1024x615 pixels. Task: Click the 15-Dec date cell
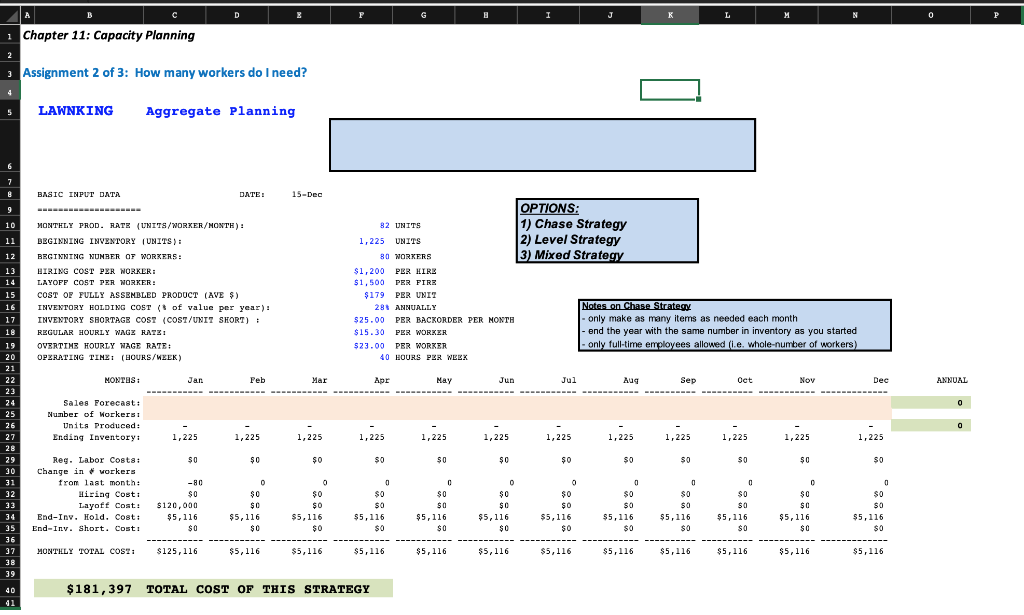click(x=306, y=194)
